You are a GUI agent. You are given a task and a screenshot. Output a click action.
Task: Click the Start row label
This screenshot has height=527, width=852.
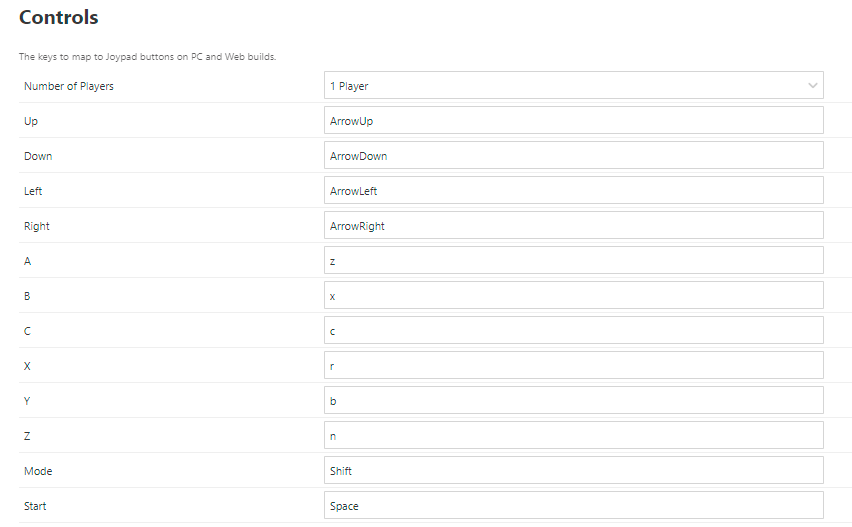point(35,506)
